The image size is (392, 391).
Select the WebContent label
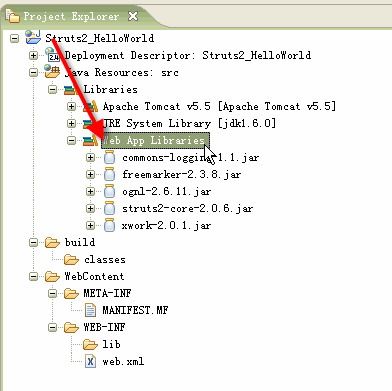pos(94,276)
